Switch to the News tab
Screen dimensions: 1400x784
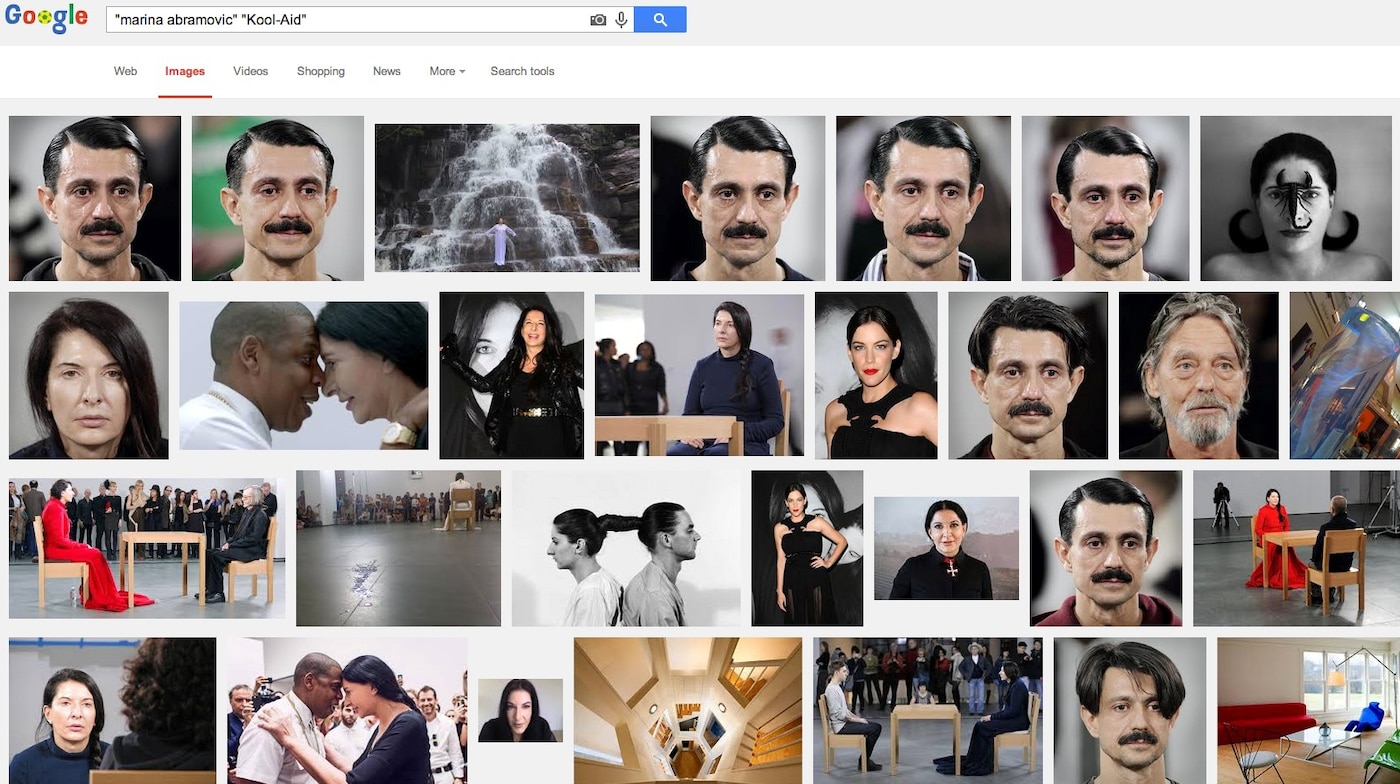386,71
